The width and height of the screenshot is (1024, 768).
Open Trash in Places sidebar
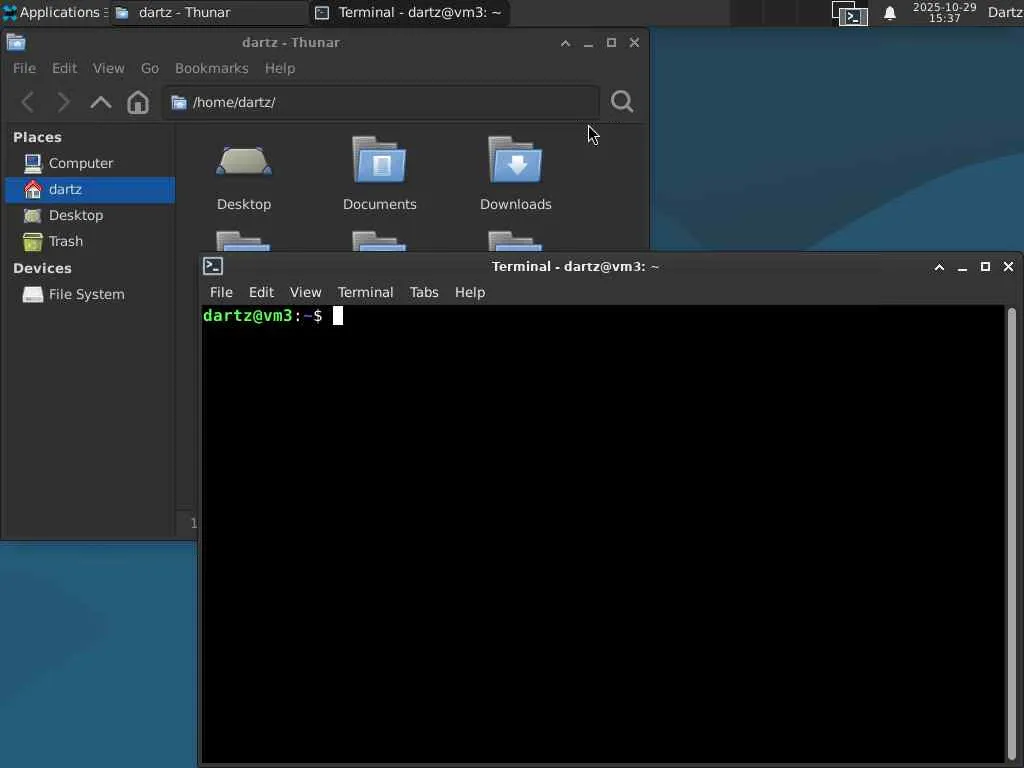pyautogui.click(x=90, y=242)
